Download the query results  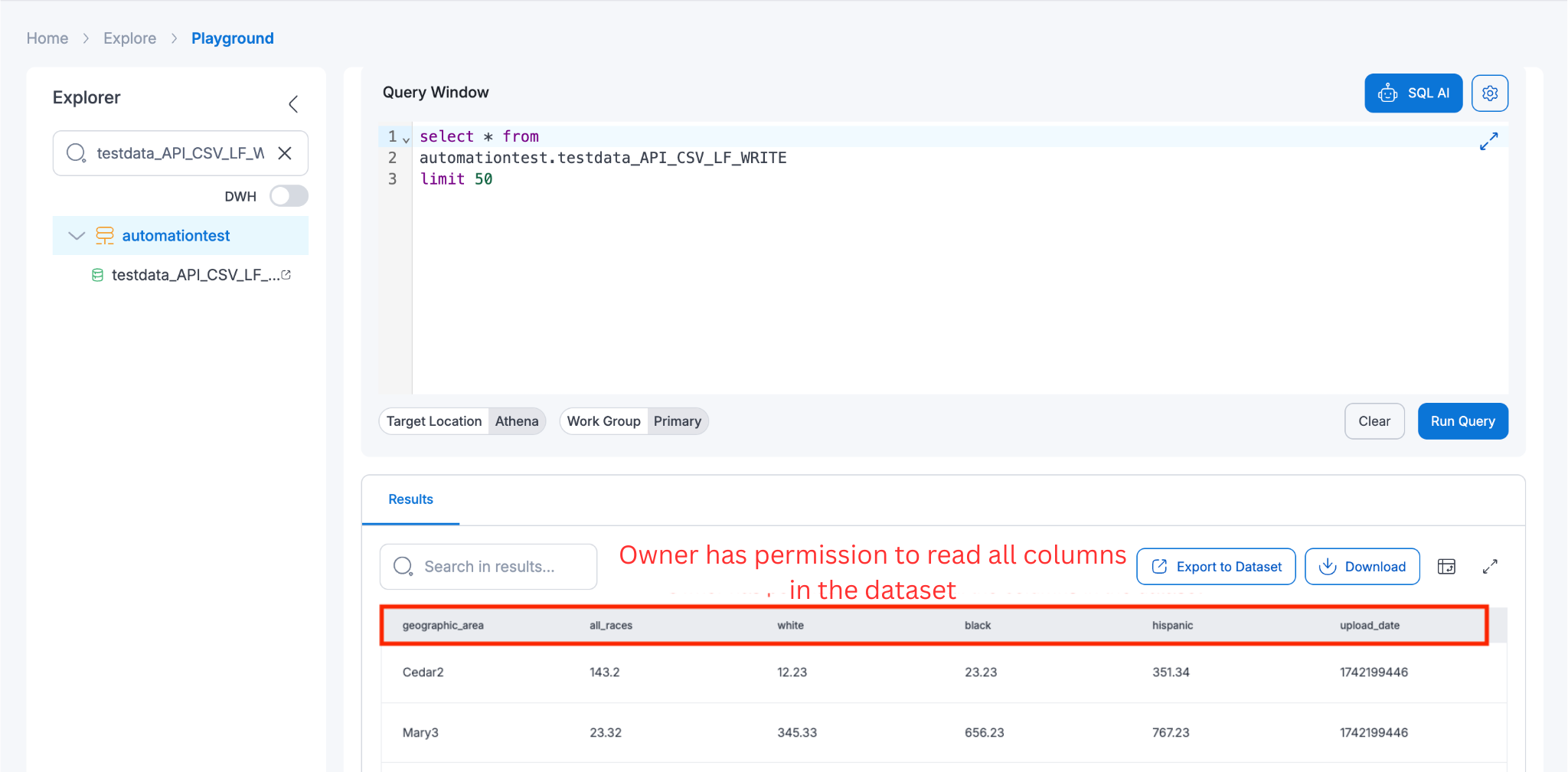point(1361,566)
